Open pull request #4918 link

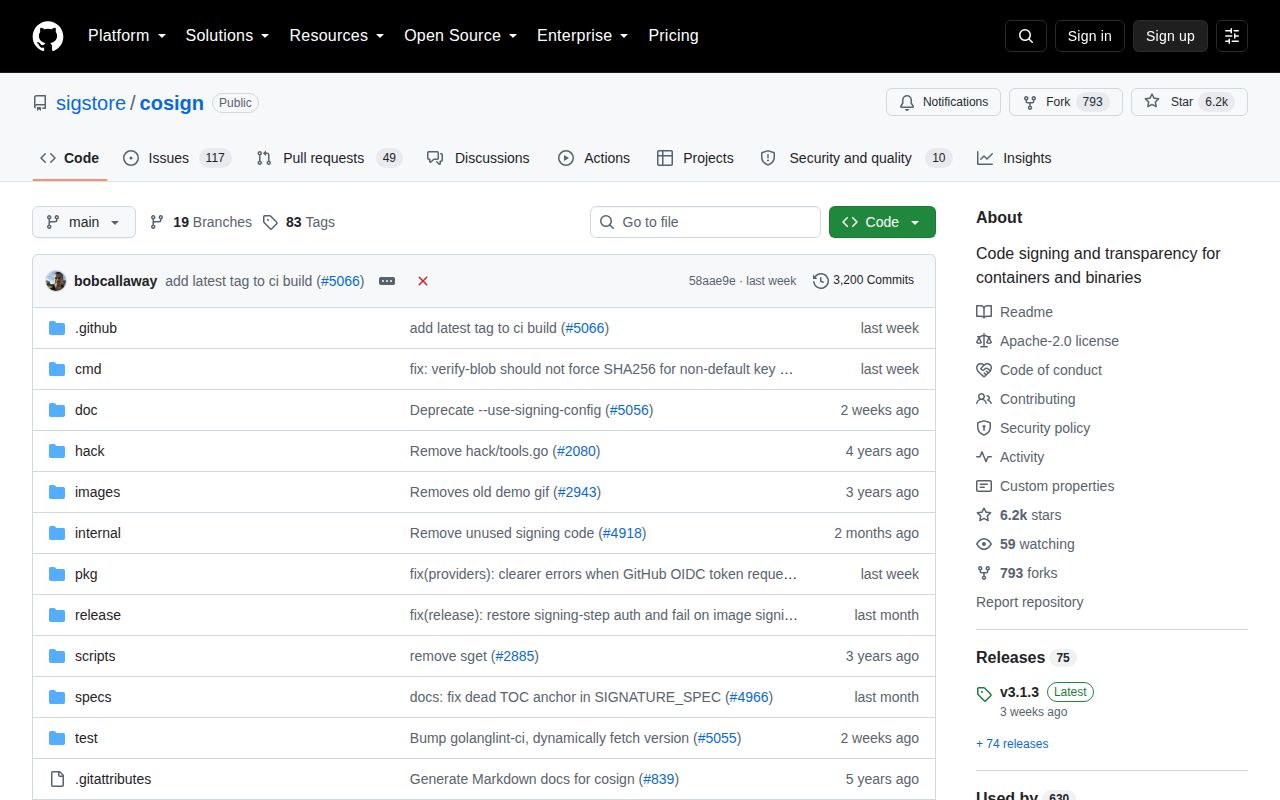(623, 533)
